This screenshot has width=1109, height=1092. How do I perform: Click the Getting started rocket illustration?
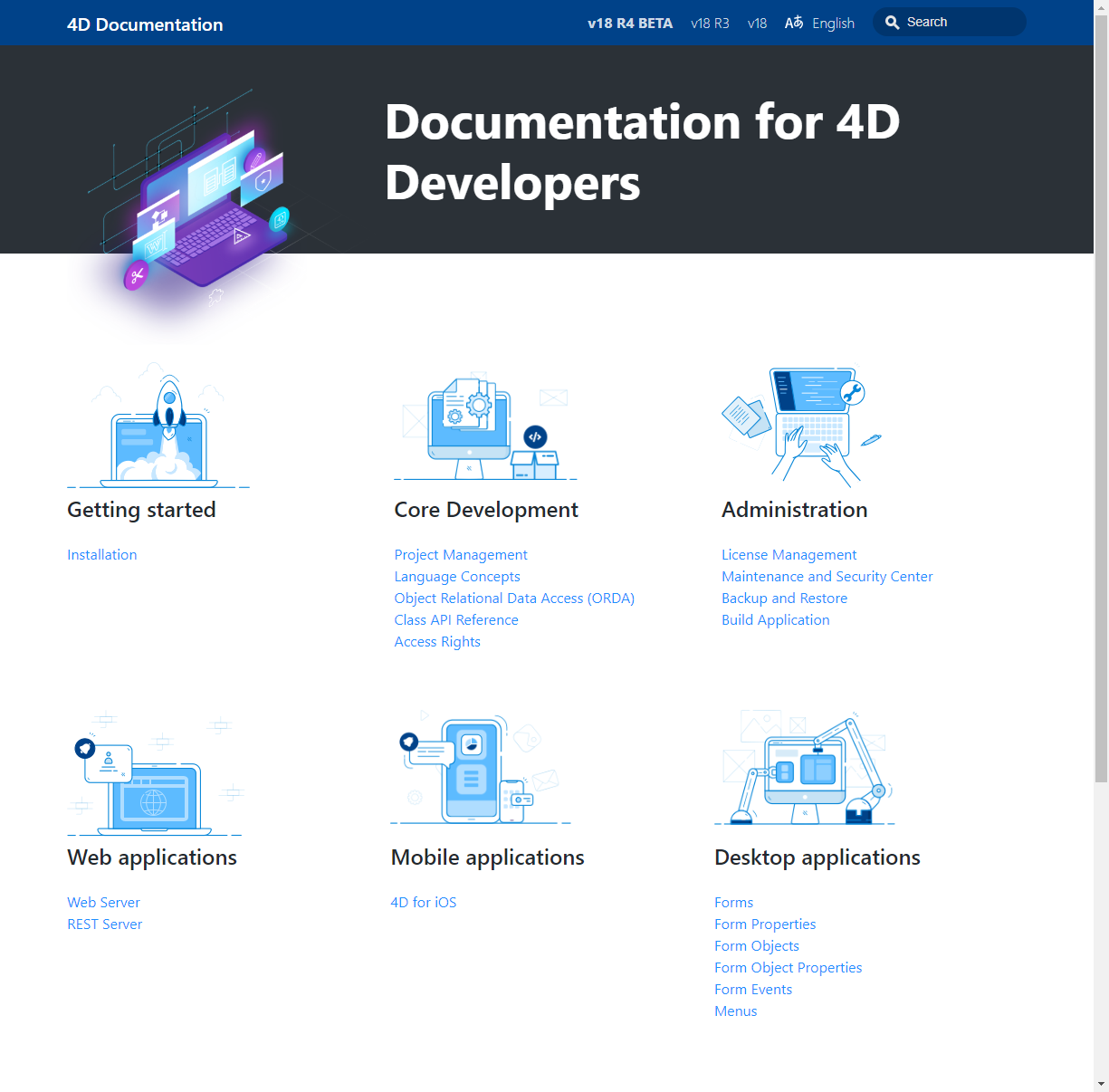pos(158,426)
